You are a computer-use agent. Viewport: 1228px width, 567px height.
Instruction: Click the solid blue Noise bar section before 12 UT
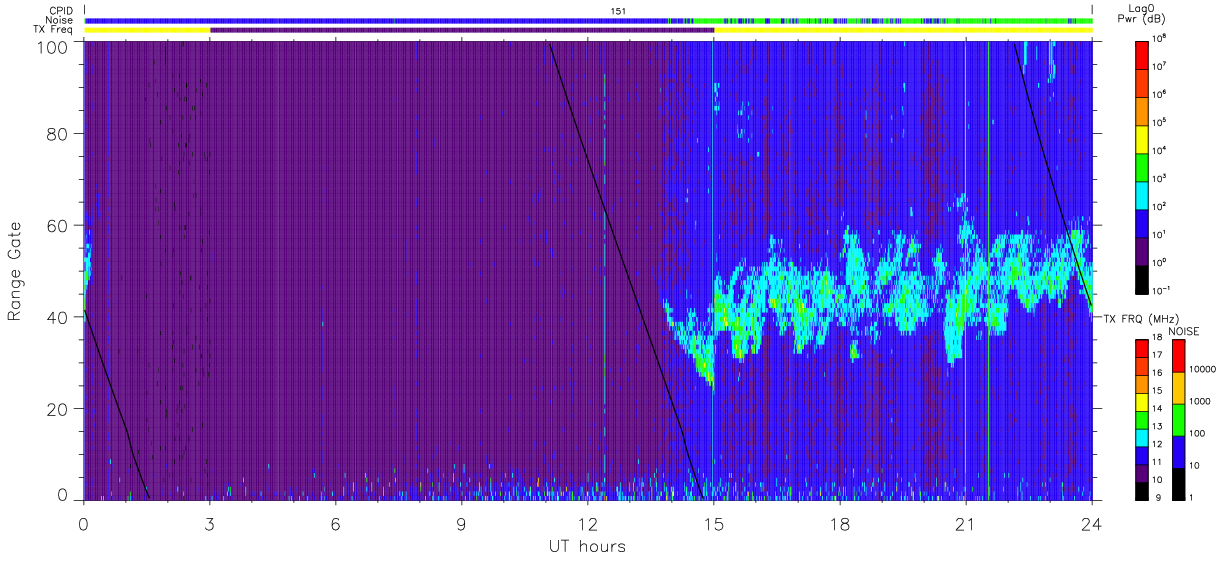pyautogui.click(x=376, y=20)
